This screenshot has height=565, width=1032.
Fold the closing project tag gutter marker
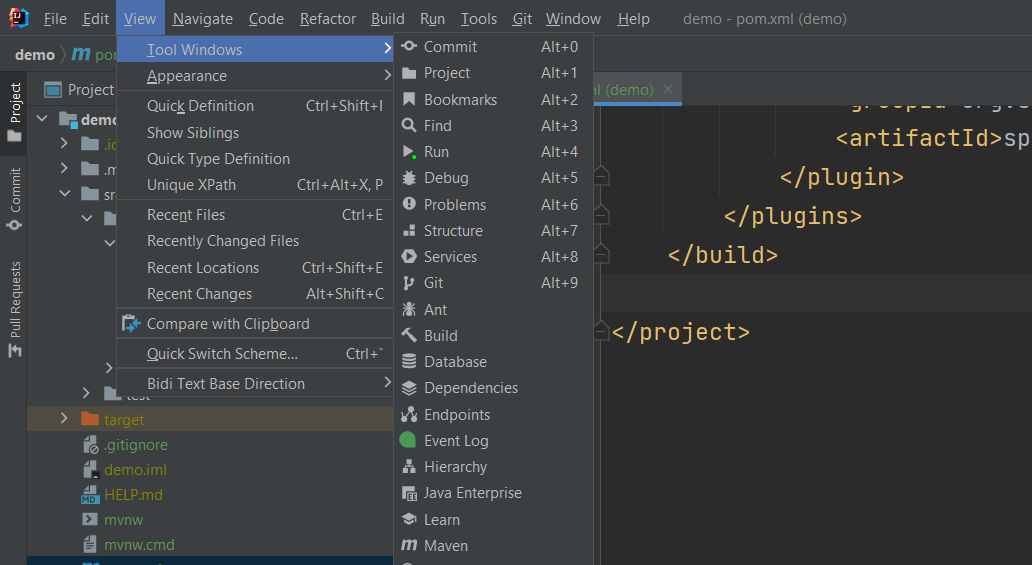click(x=600, y=332)
